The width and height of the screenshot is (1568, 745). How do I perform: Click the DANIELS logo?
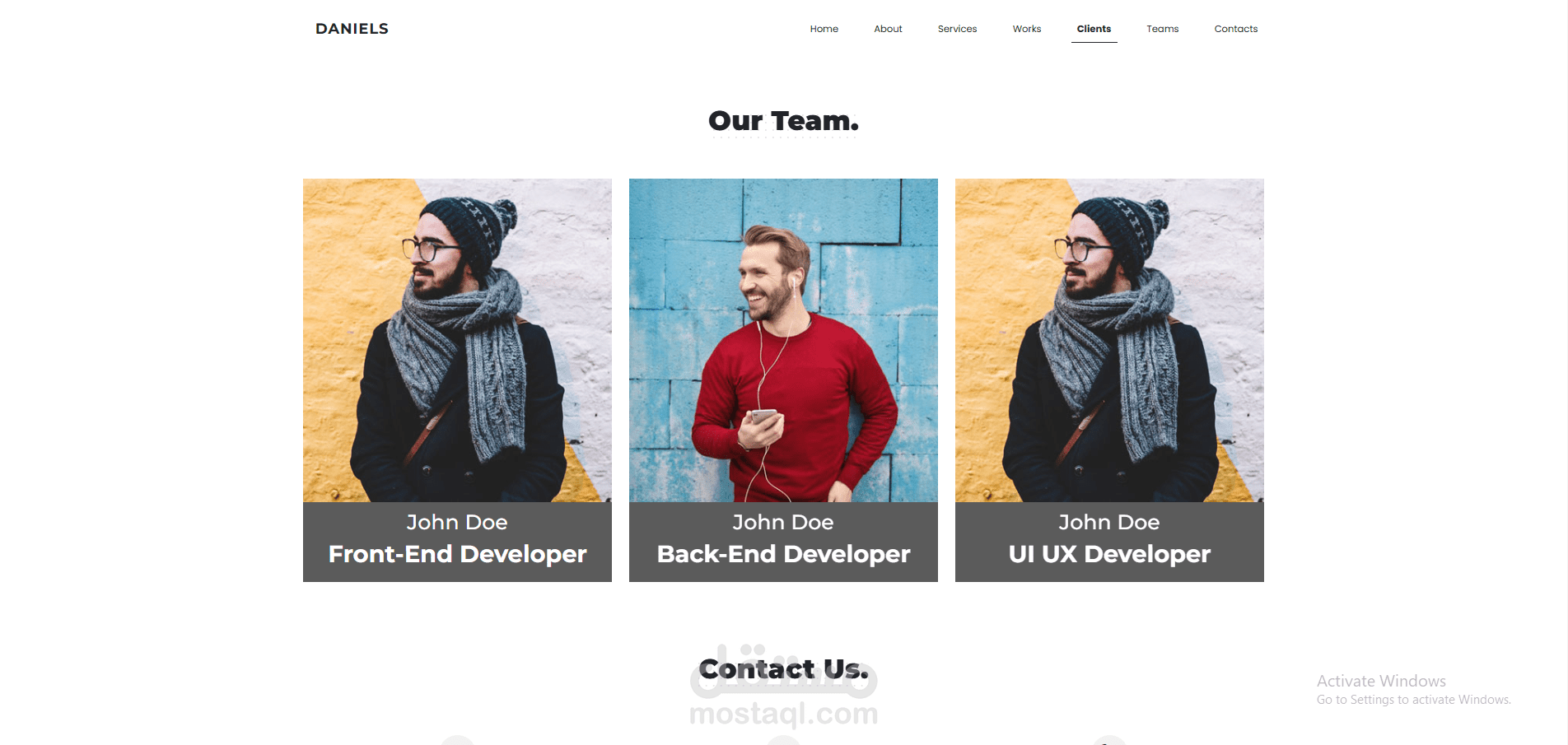tap(352, 29)
